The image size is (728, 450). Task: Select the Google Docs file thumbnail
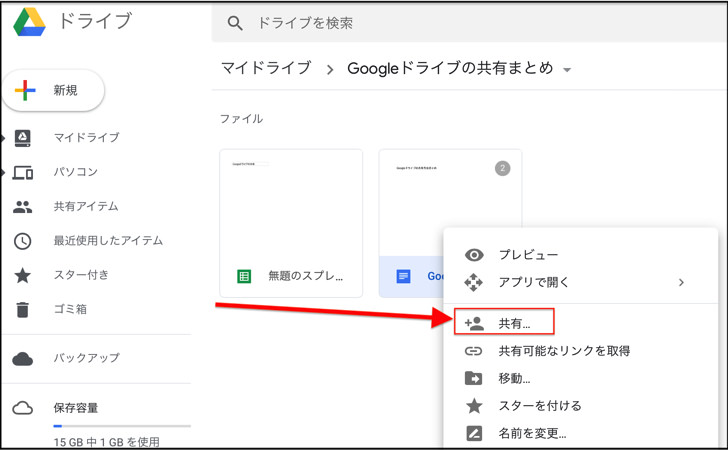click(450, 202)
